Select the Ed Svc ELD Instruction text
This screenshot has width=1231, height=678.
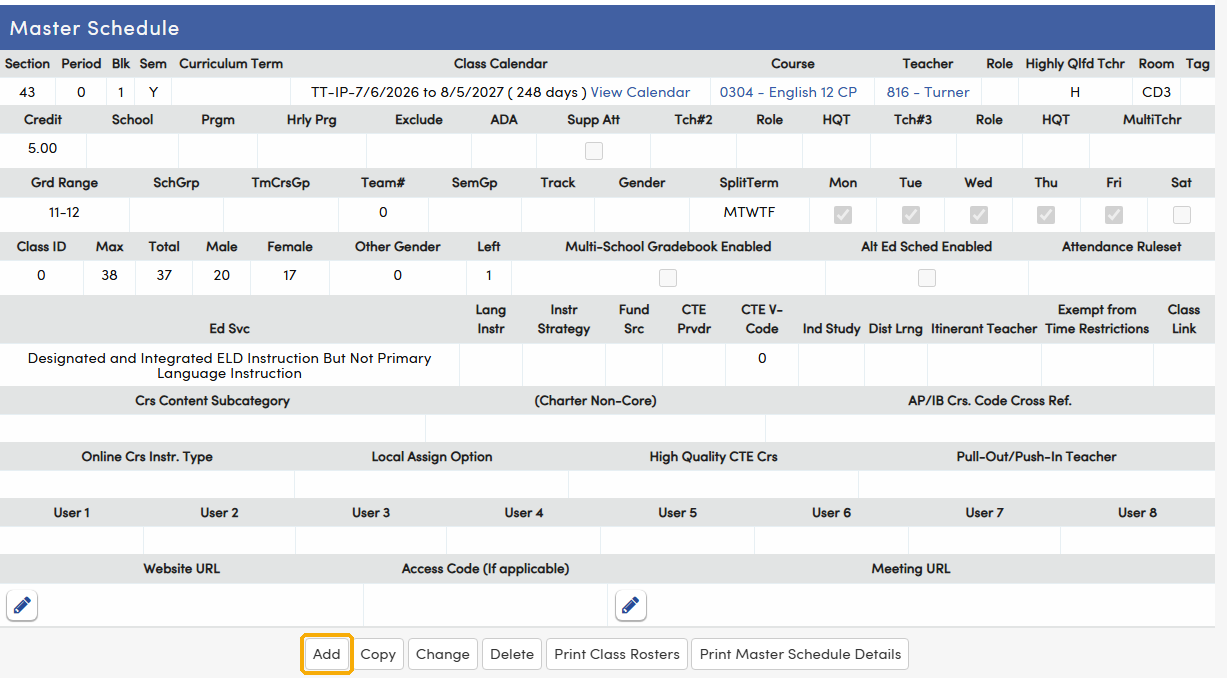coord(229,365)
